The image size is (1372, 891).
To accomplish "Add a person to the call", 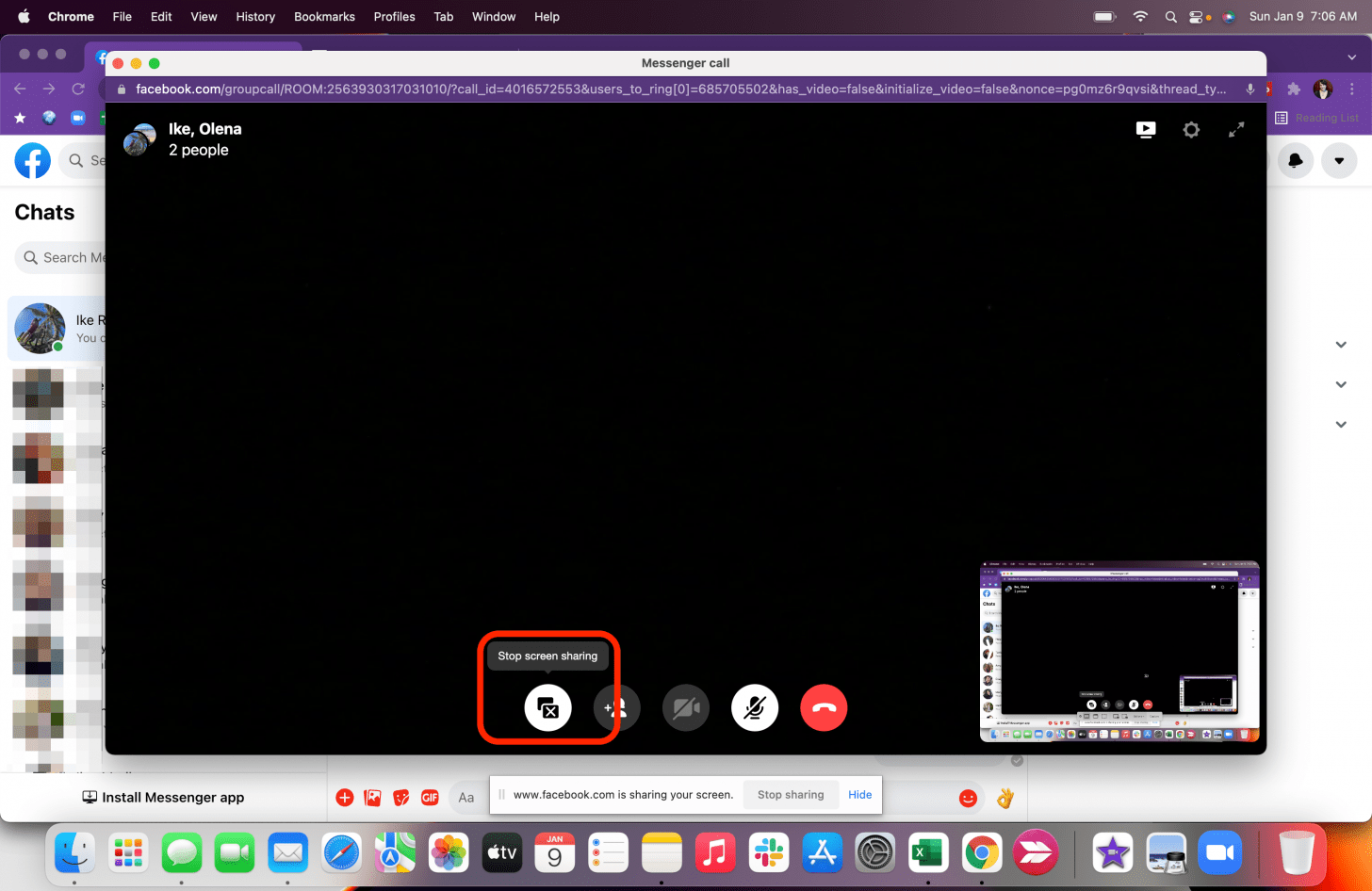I will (x=616, y=707).
